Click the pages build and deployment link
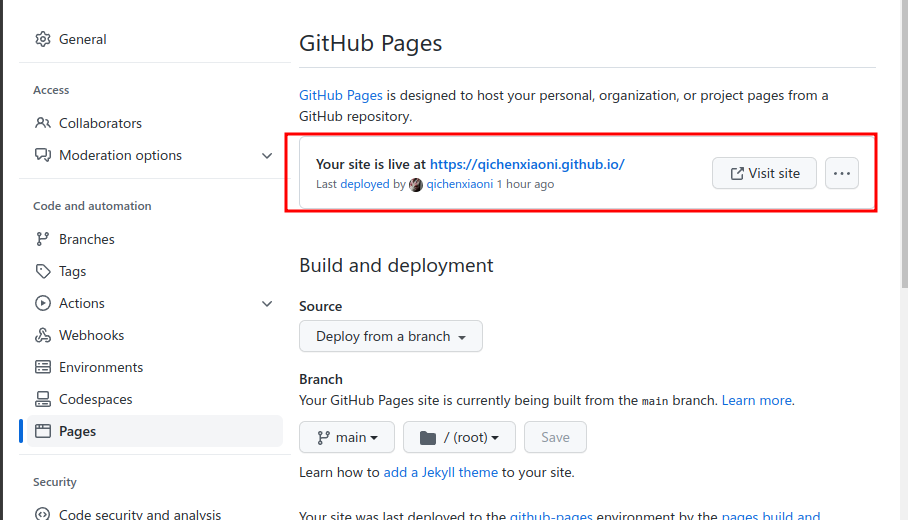 771,515
